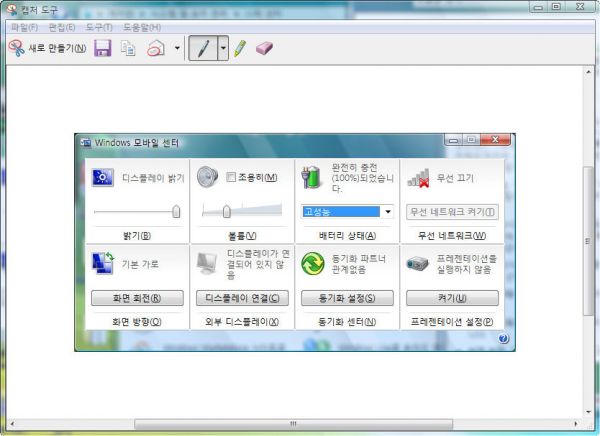
Task: Select the yellow Highlighter tool
Action: 240,48
